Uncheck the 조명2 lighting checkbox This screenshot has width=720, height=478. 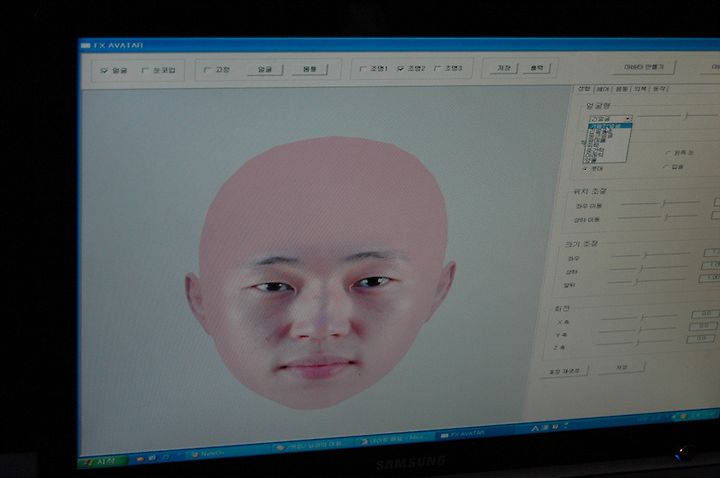coord(400,68)
